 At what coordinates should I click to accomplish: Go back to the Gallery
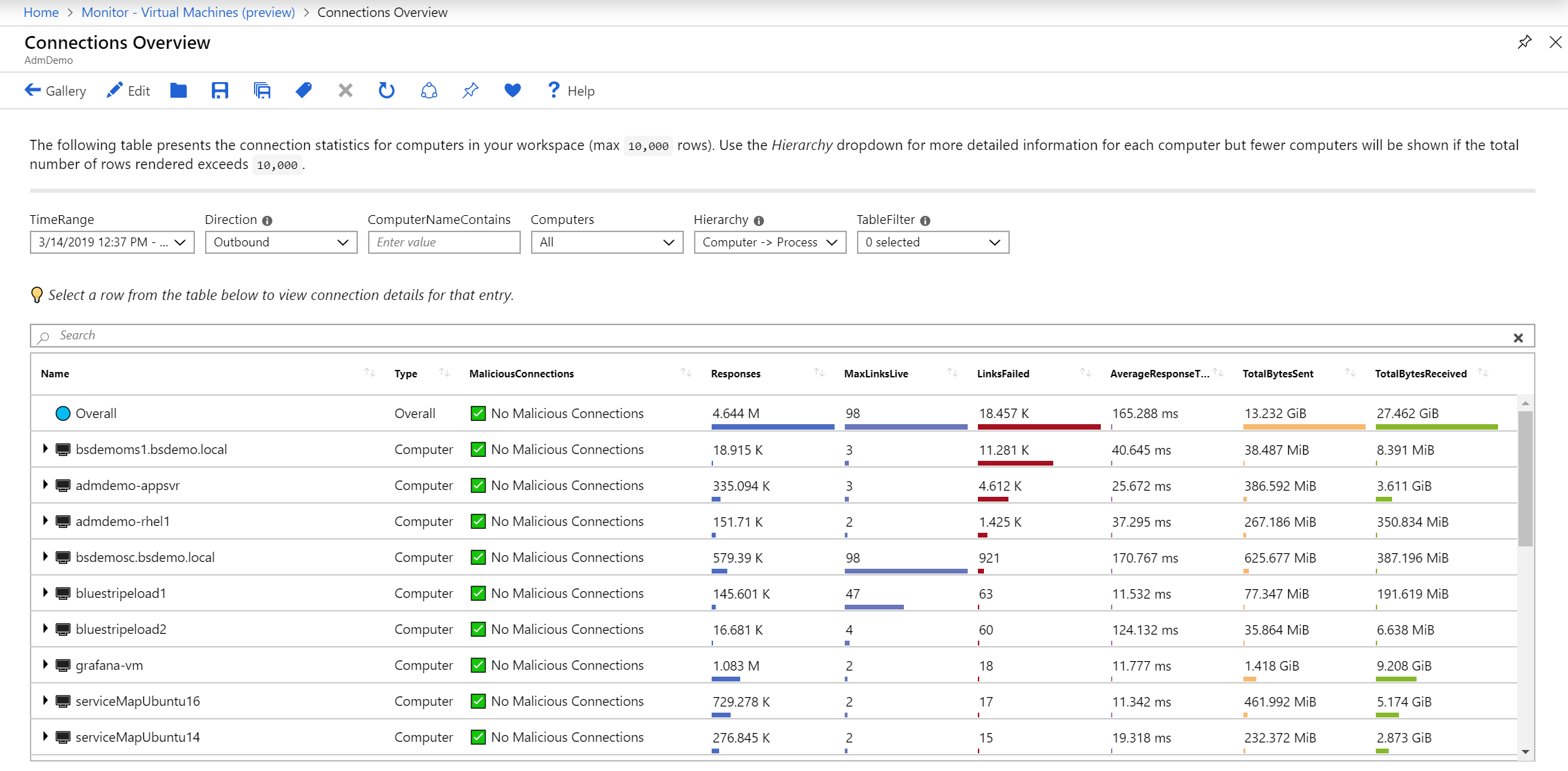point(55,90)
